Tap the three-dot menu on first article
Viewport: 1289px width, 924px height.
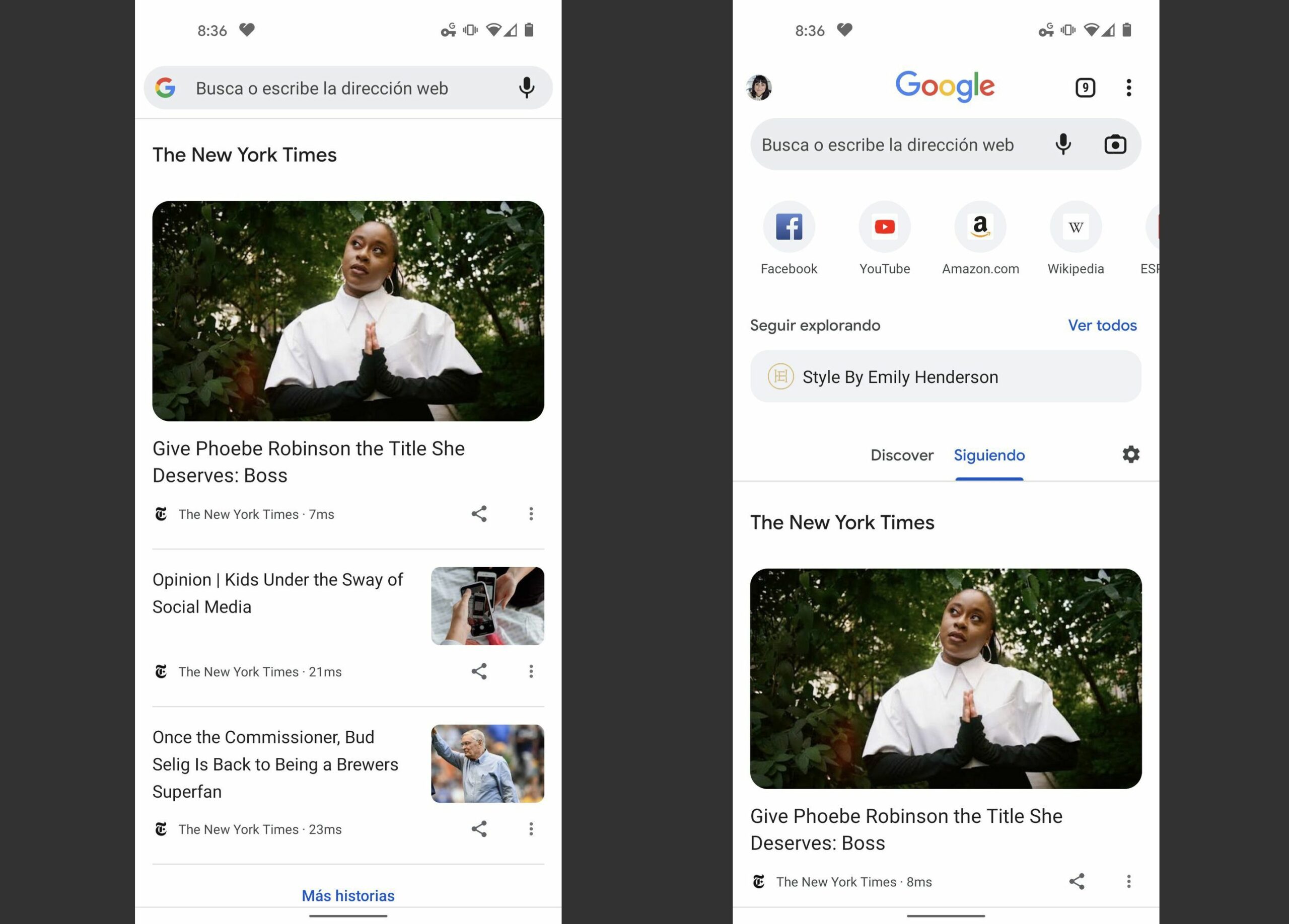[531, 513]
